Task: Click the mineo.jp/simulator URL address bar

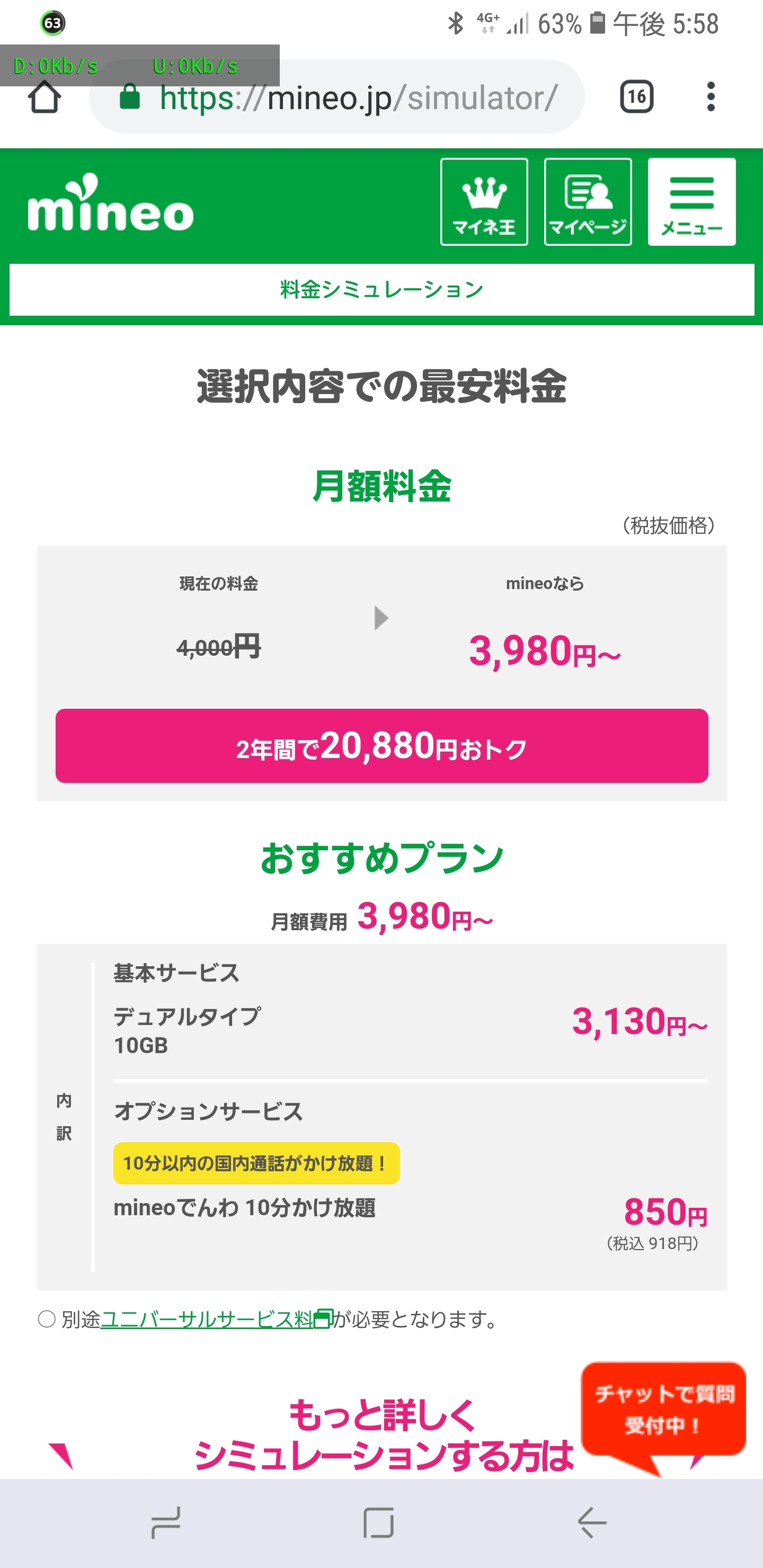Action: [x=358, y=97]
